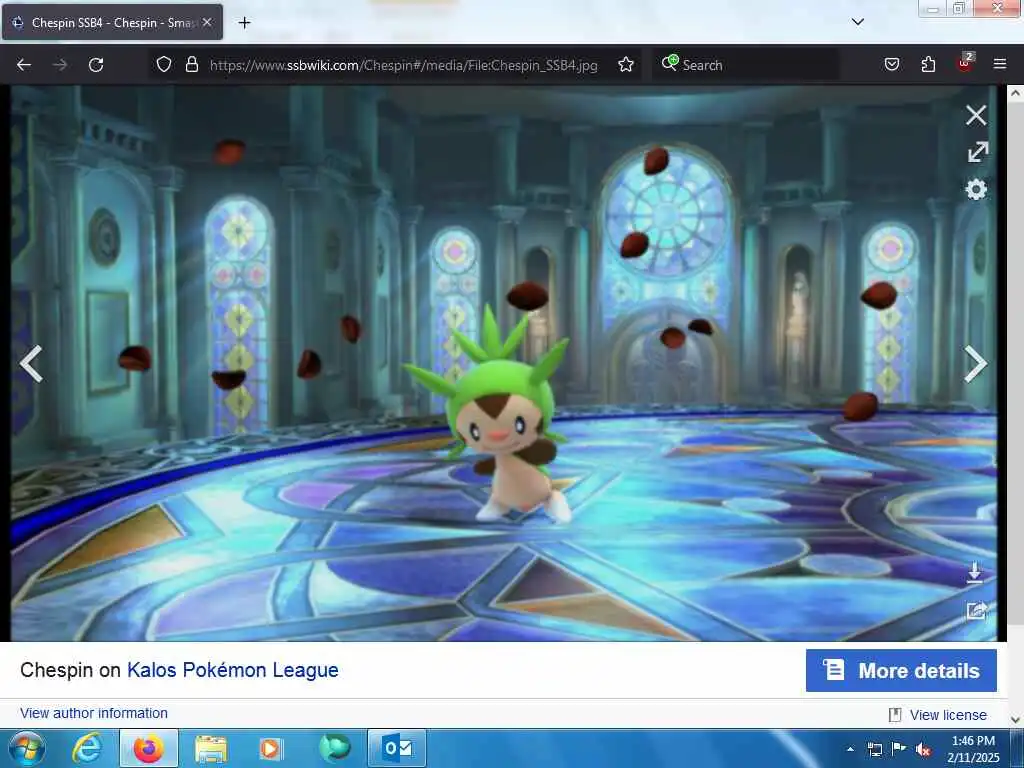Open the Windows Start menu

click(26, 748)
